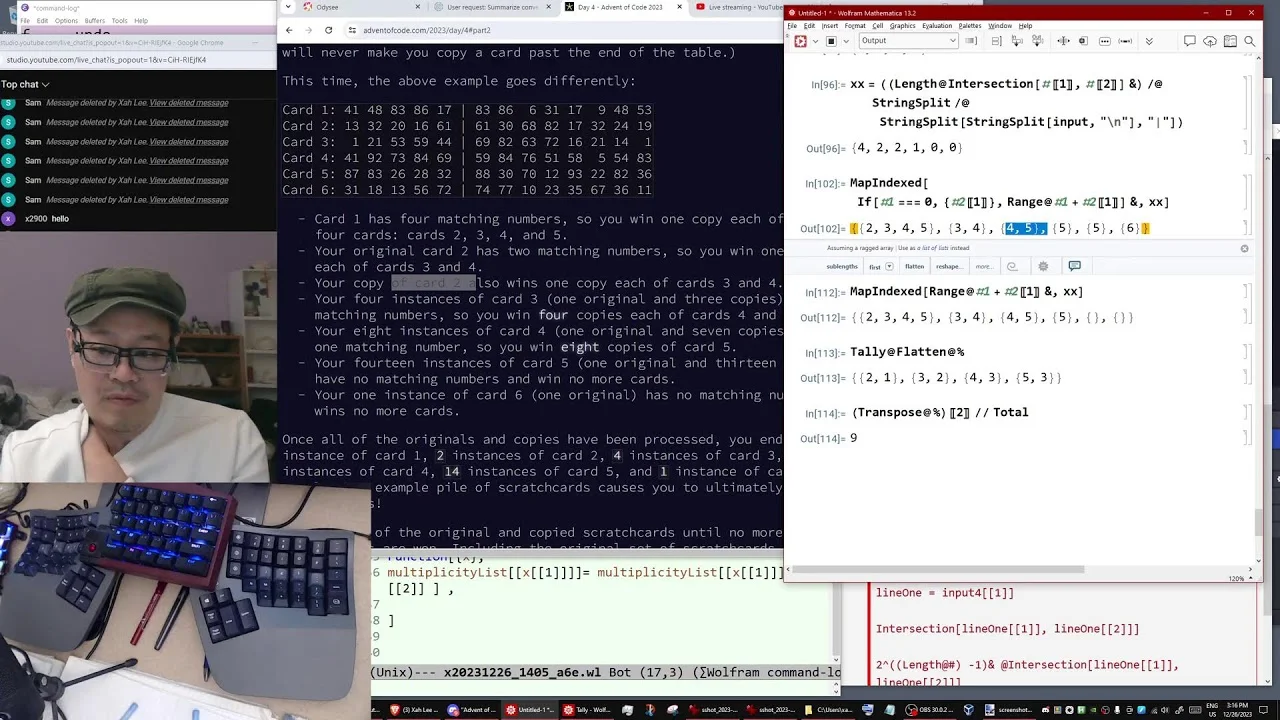Expand the toolbar overflow double-chevron
Screen dimensions: 1280x720
click(1149, 41)
